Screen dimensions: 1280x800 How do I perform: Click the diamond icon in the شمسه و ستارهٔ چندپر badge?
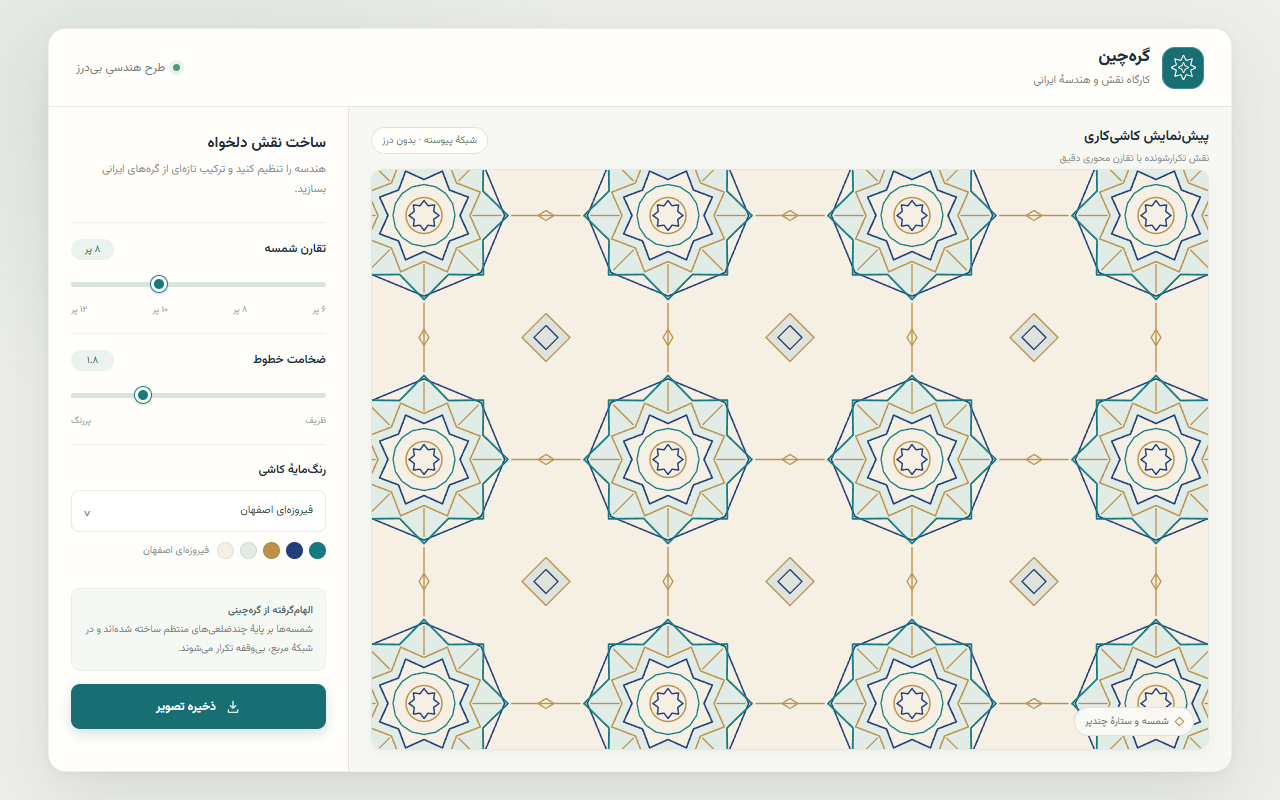point(1179,721)
